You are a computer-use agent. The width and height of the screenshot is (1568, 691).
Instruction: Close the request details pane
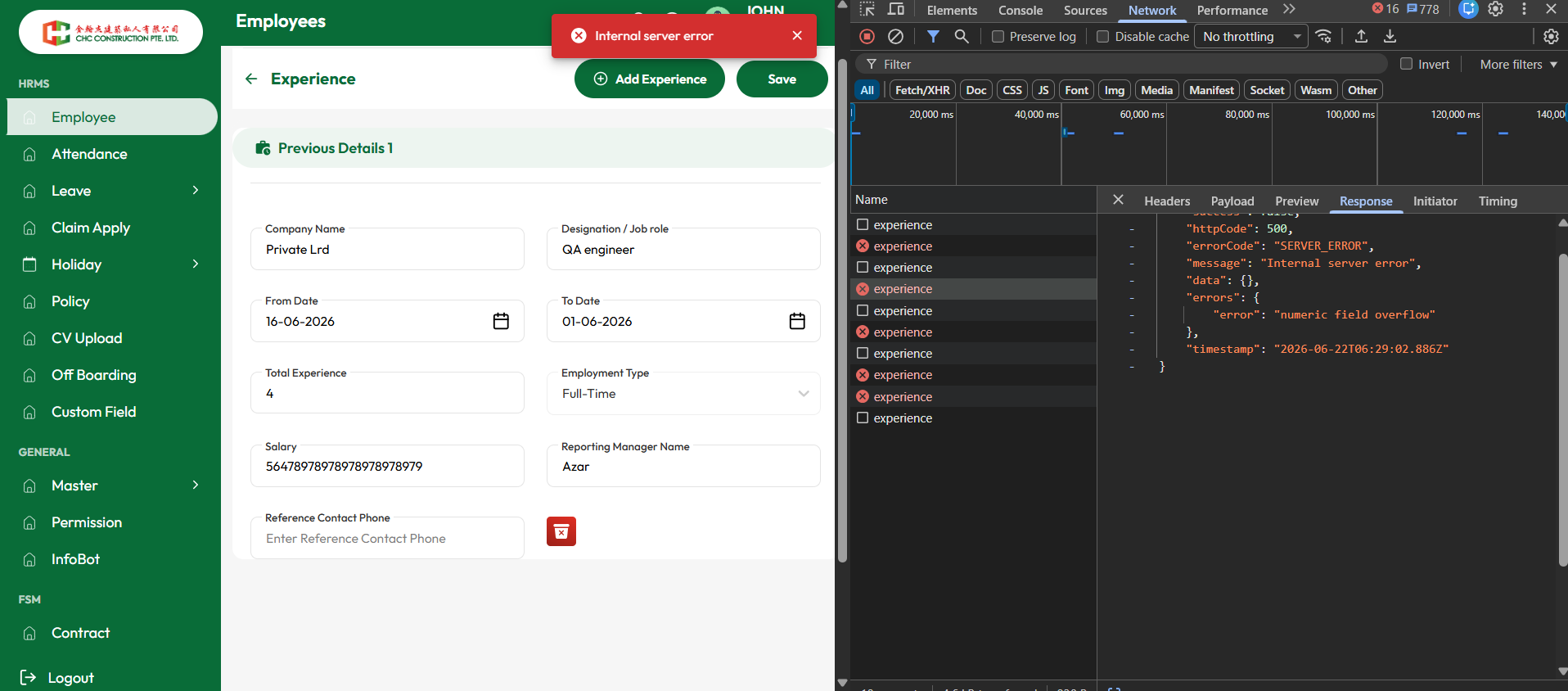(x=1118, y=200)
